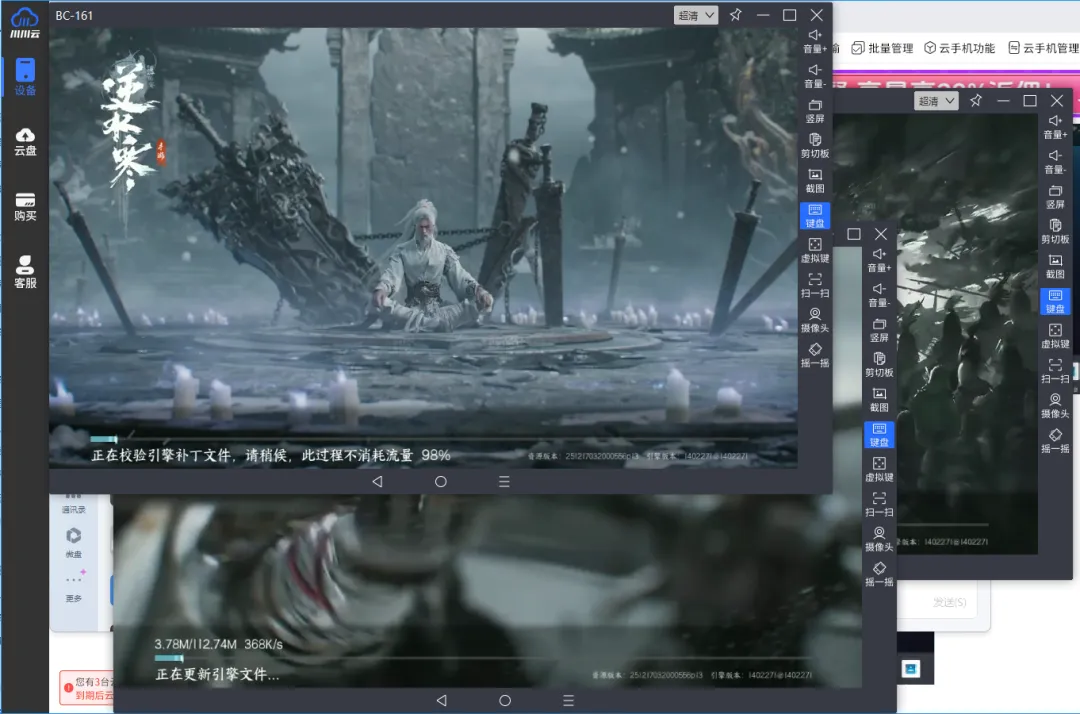Trigger 摇一摇 in the engine-updating window
1080x714 pixels.
[x=879, y=575]
